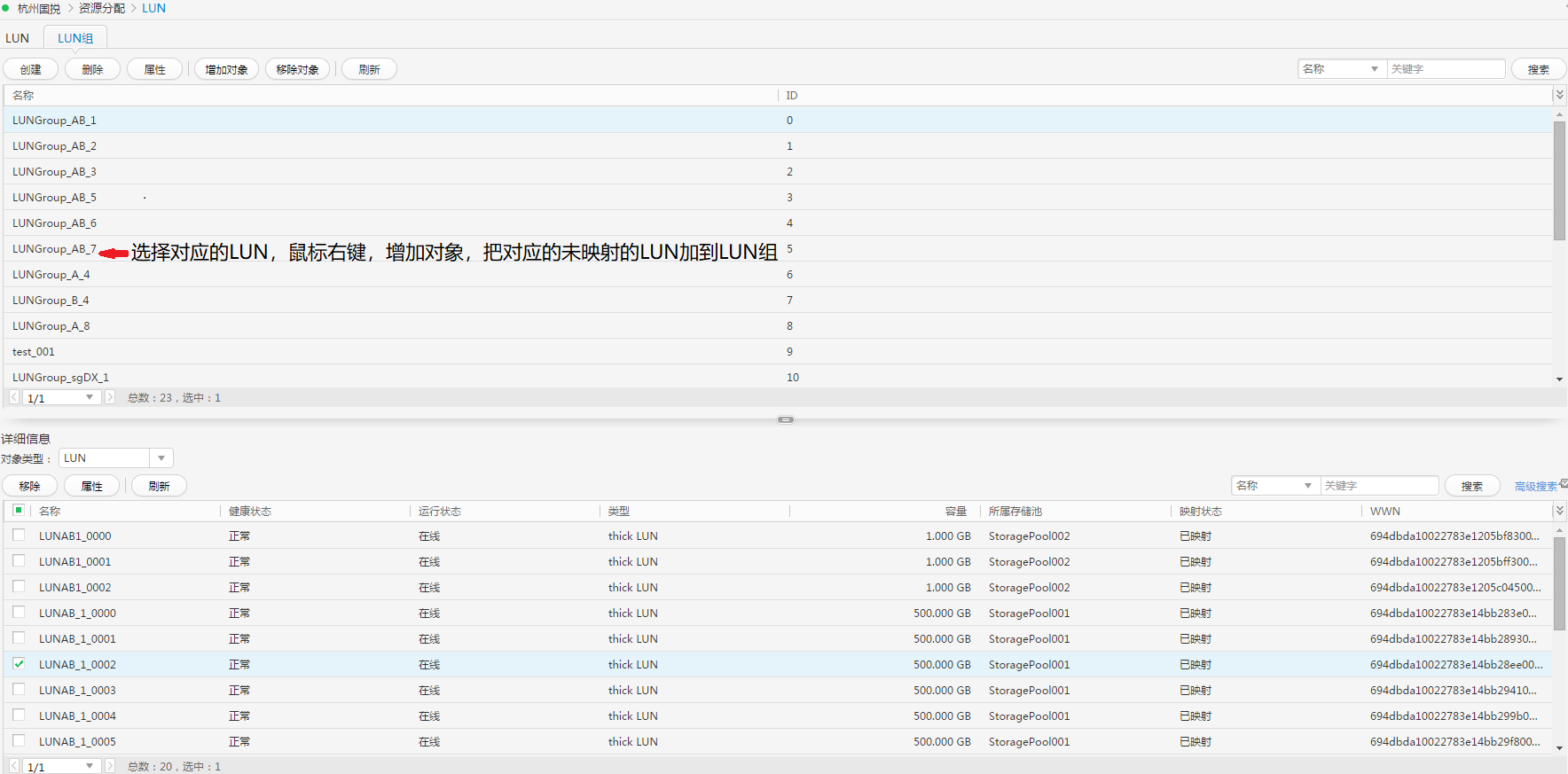Image resolution: width=1568 pixels, height=774 pixels.
Task: Uncheck the LUNAB_1_0002 row checkbox
Action: pyautogui.click(x=19, y=663)
